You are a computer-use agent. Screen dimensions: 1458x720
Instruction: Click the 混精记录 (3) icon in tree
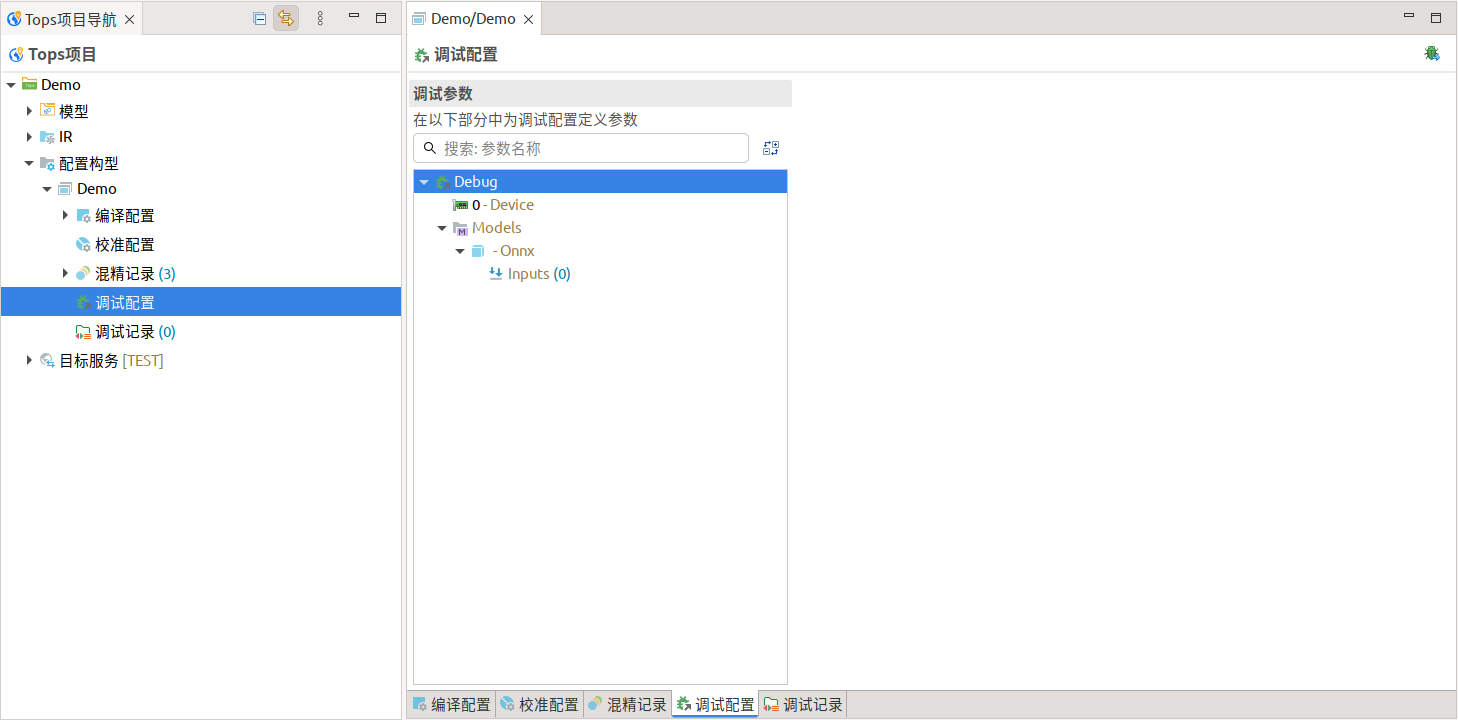[x=83, y=273]
